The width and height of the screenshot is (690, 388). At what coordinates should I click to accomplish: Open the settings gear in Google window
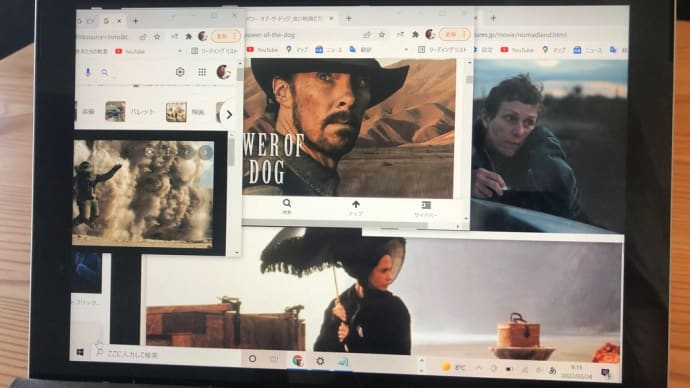180,72
